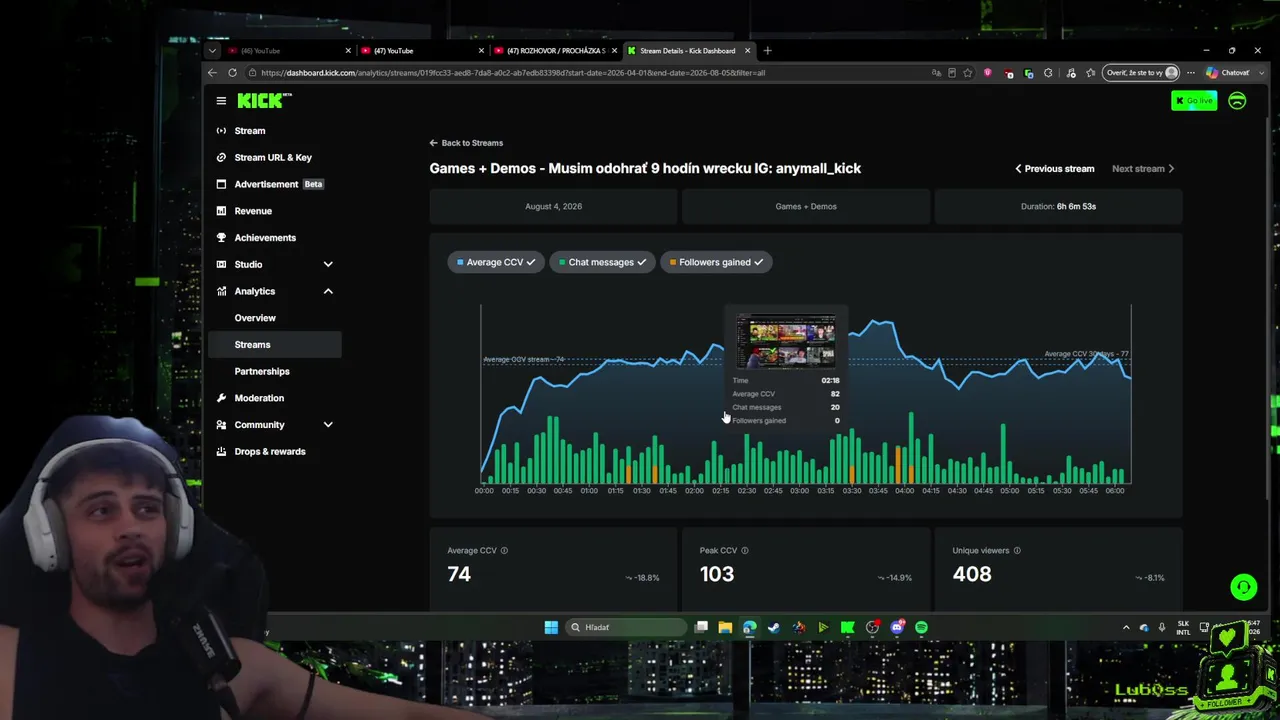1280x720 pixels.
Task: Click the Games + Demos category card
Action: (806, 207)
